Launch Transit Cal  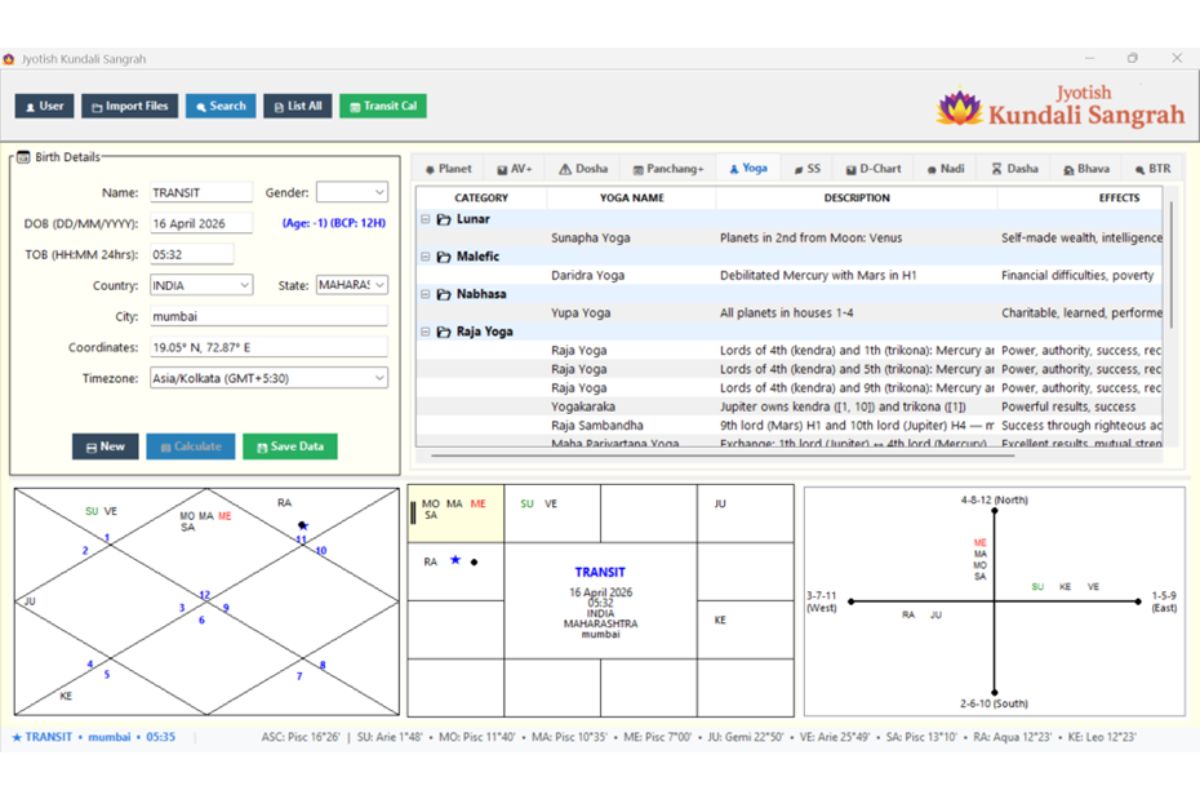point(383,106)
